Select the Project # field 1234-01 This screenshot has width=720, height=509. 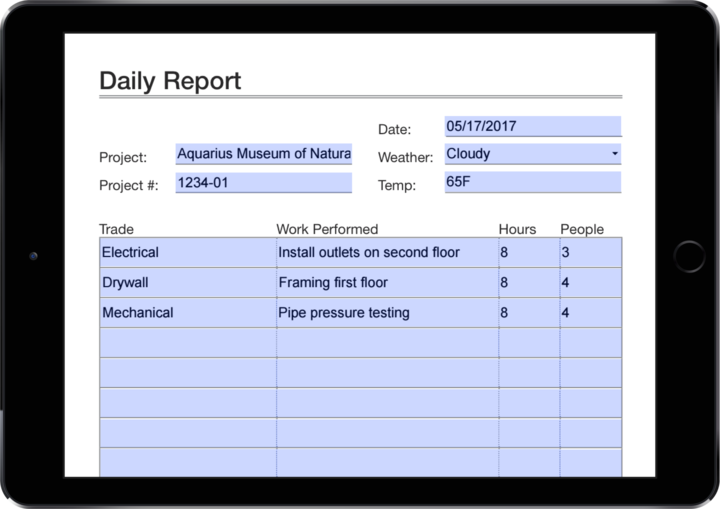(263, 183)
